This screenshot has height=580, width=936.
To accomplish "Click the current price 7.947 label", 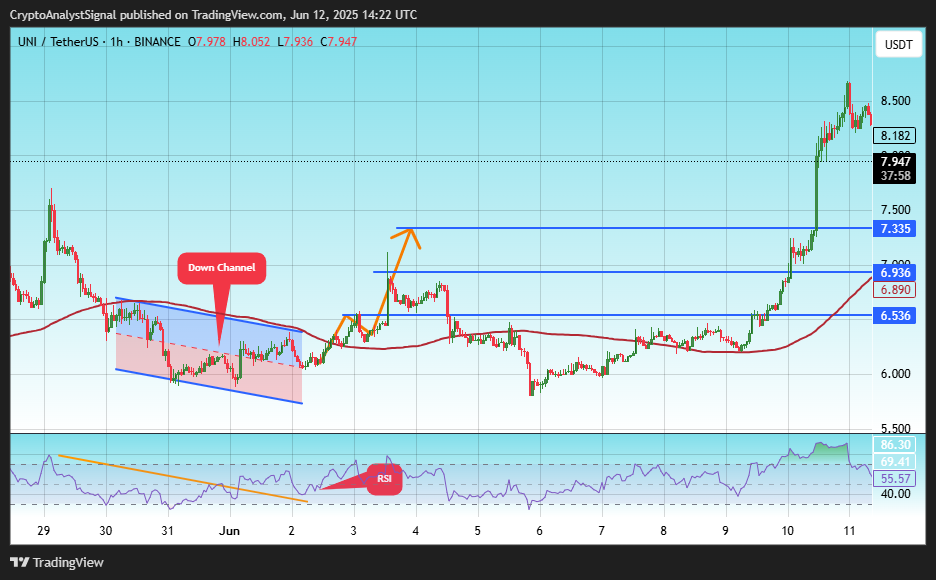I will point(894,161).
